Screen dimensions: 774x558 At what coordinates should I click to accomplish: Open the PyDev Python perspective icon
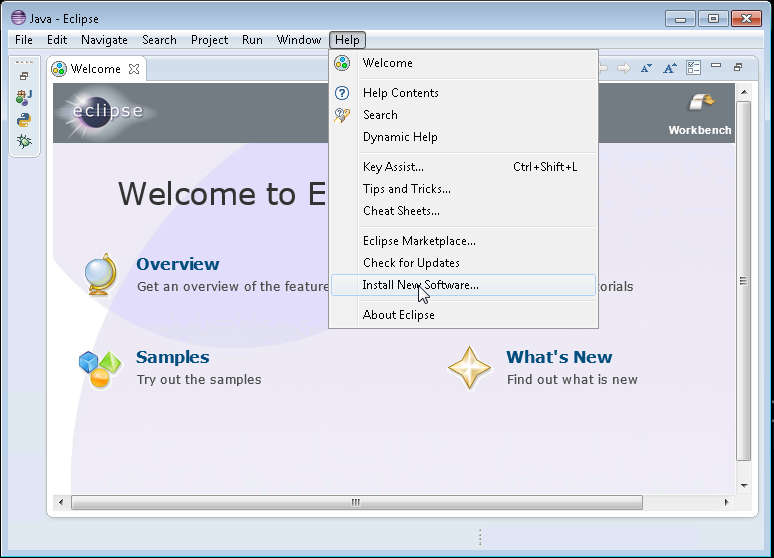pos(24,120)
